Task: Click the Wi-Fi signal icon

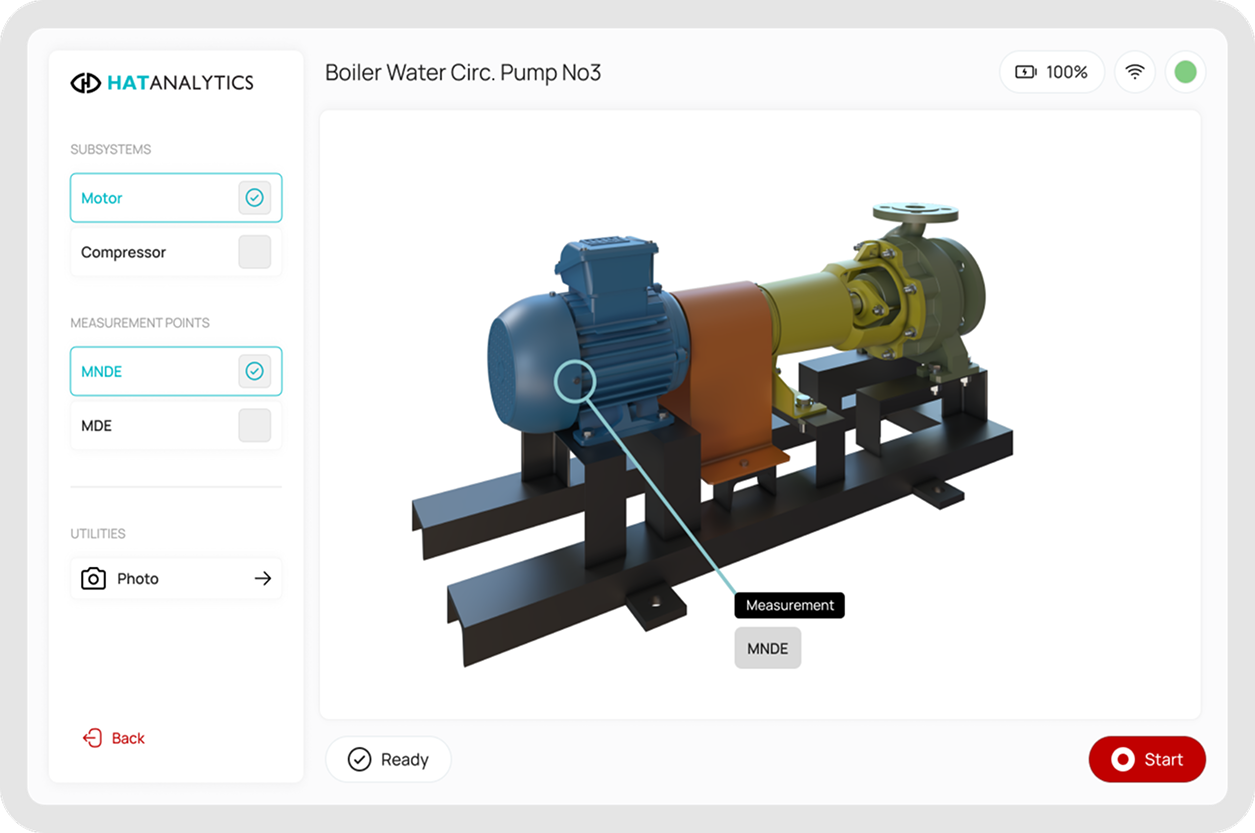Action: (x=1135, y=72)
